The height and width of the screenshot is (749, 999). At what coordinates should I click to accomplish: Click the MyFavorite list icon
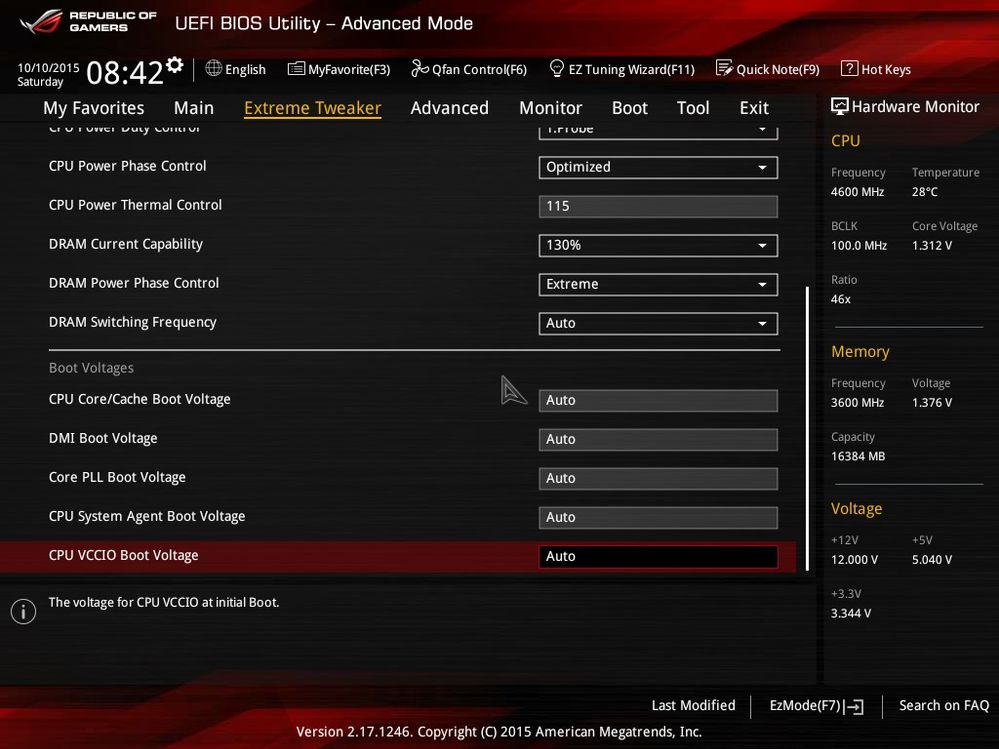point(296,69)
